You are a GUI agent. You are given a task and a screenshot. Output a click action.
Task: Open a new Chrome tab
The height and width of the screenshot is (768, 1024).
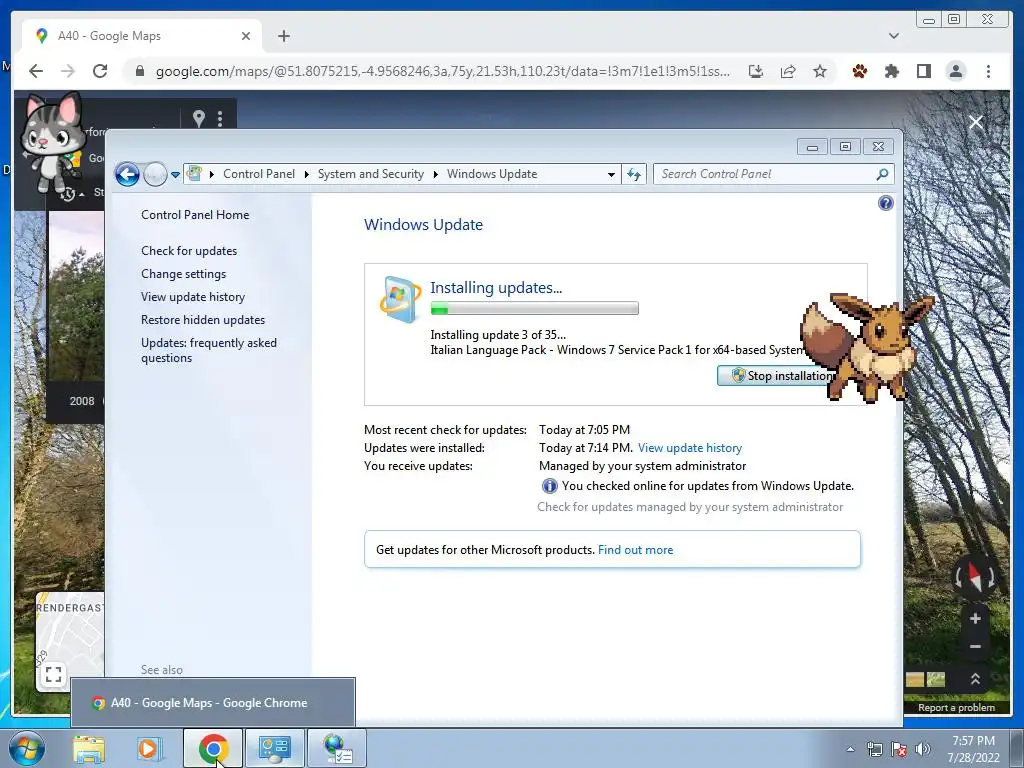coord(283,36)
